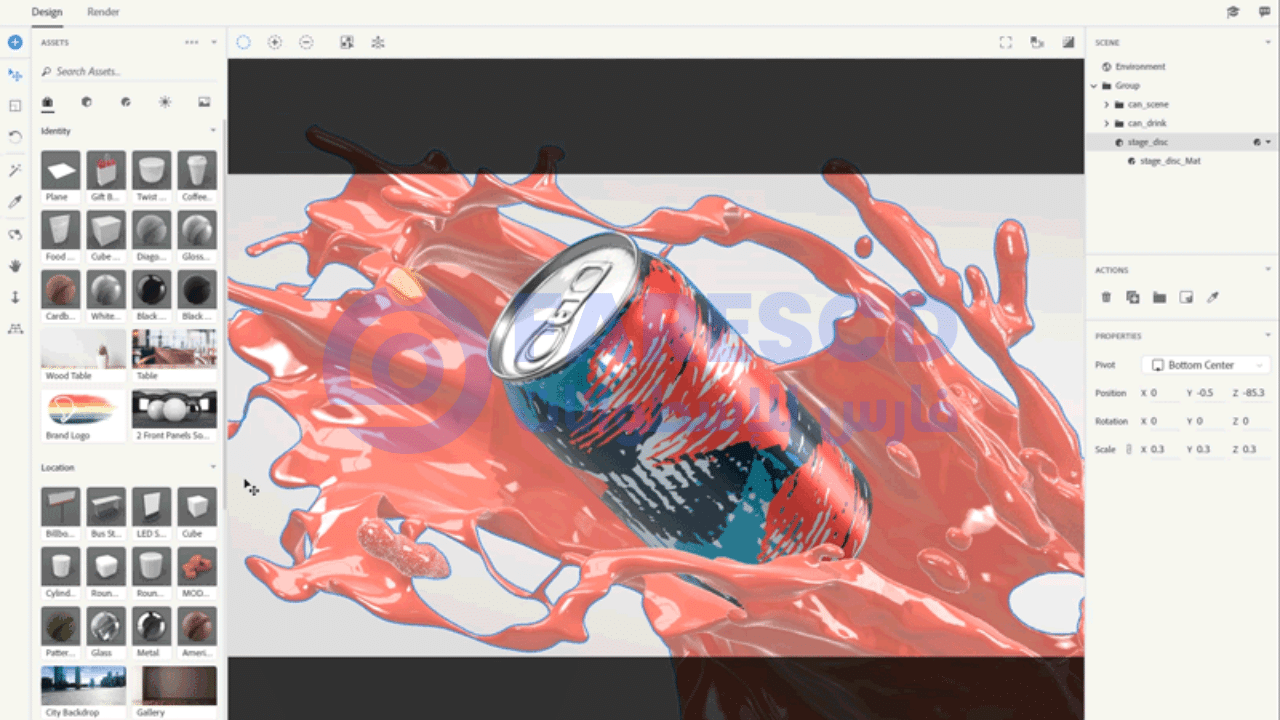Collapse the Properties panel

pyautogui.click(x=1268, y=336)
